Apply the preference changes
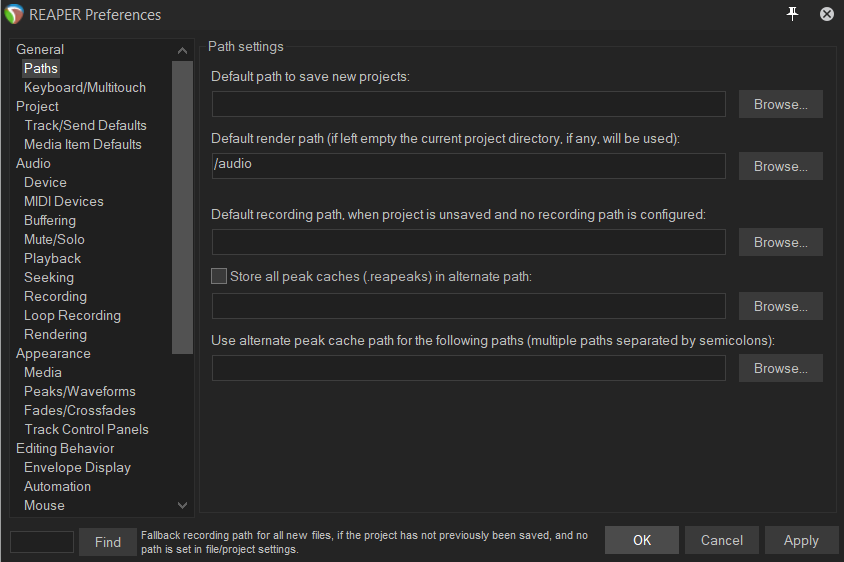Screen dimensions: 844x562 (x=801, y=540)
